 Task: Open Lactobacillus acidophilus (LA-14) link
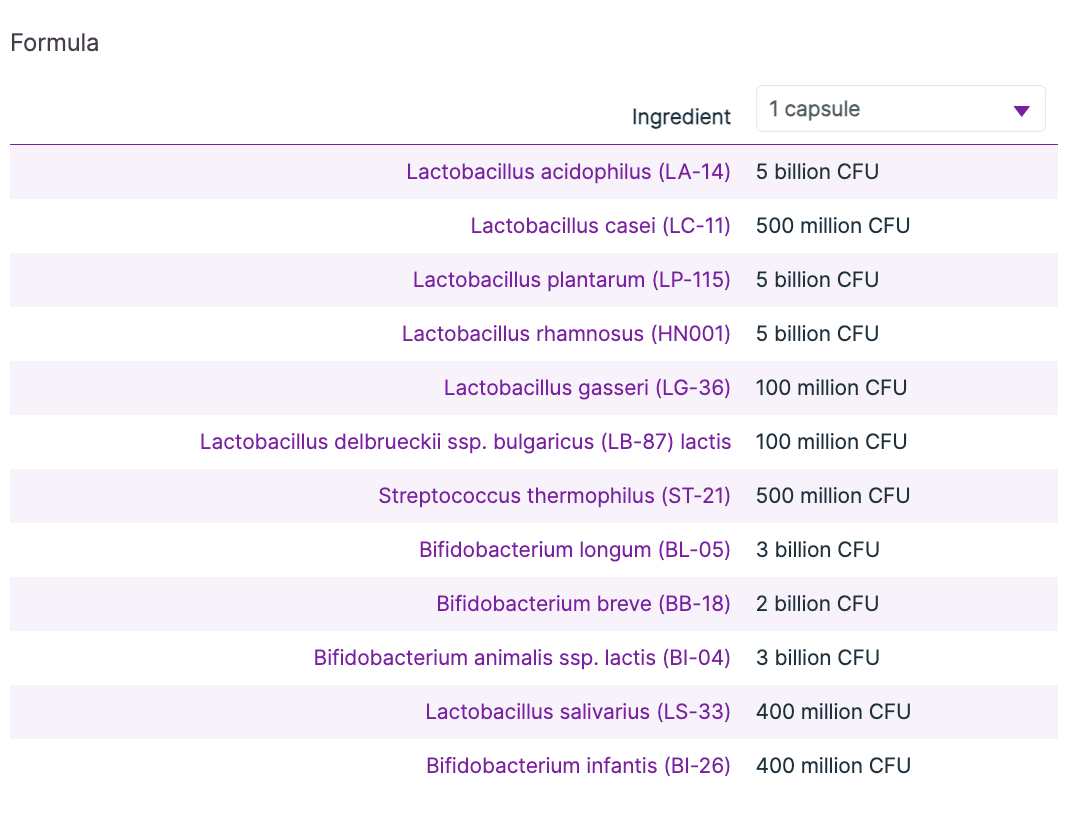pos(568,172)
